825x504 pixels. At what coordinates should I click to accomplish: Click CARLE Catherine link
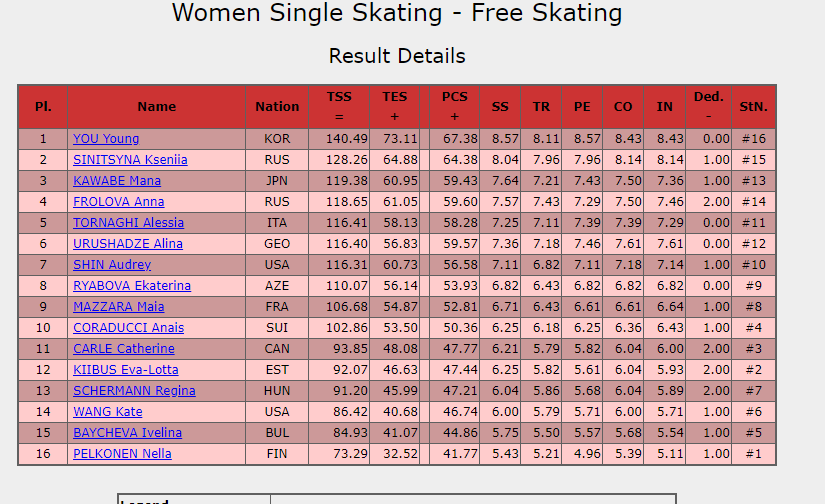[124, 349]
